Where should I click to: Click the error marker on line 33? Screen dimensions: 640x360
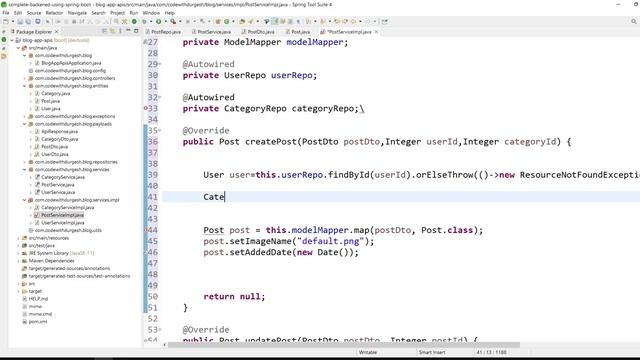click(x=146, y=108)
